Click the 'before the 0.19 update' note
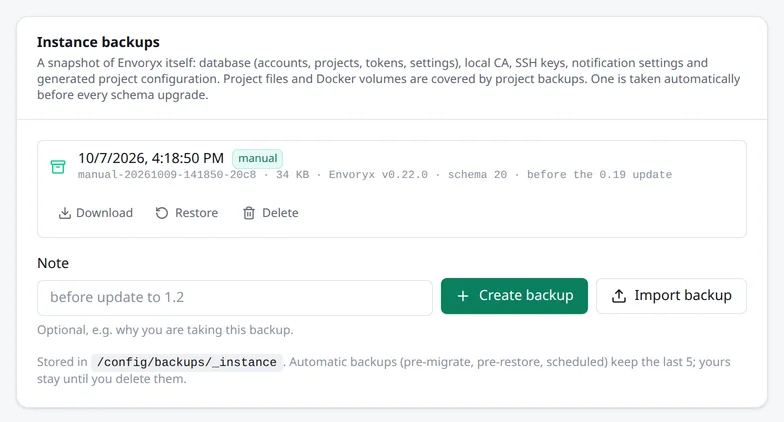Viewport: 784px width, 422px height. tap(599, 174)
